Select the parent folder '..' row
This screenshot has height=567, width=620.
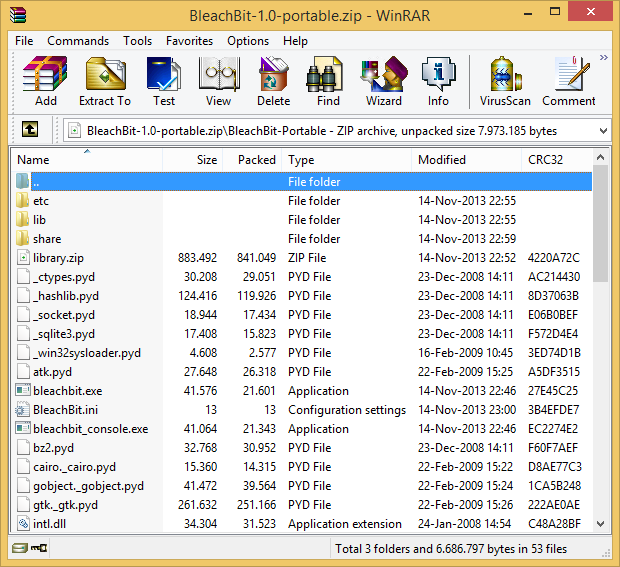tap(304, 181)
